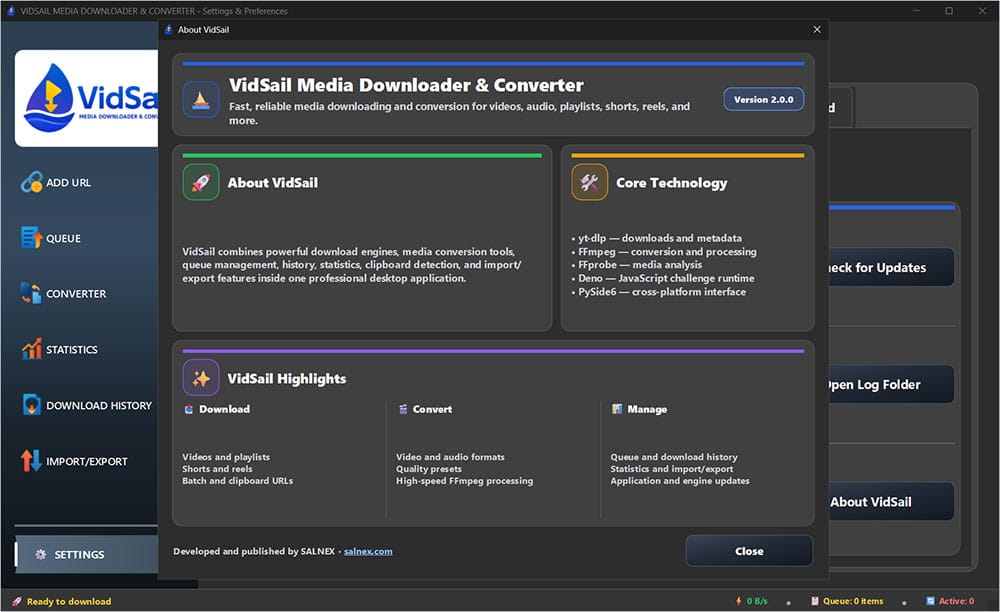Screen dimensions: 1000x612
Task: Click 'Statistics and import/export' text
Action: click(x=672, y=469)
